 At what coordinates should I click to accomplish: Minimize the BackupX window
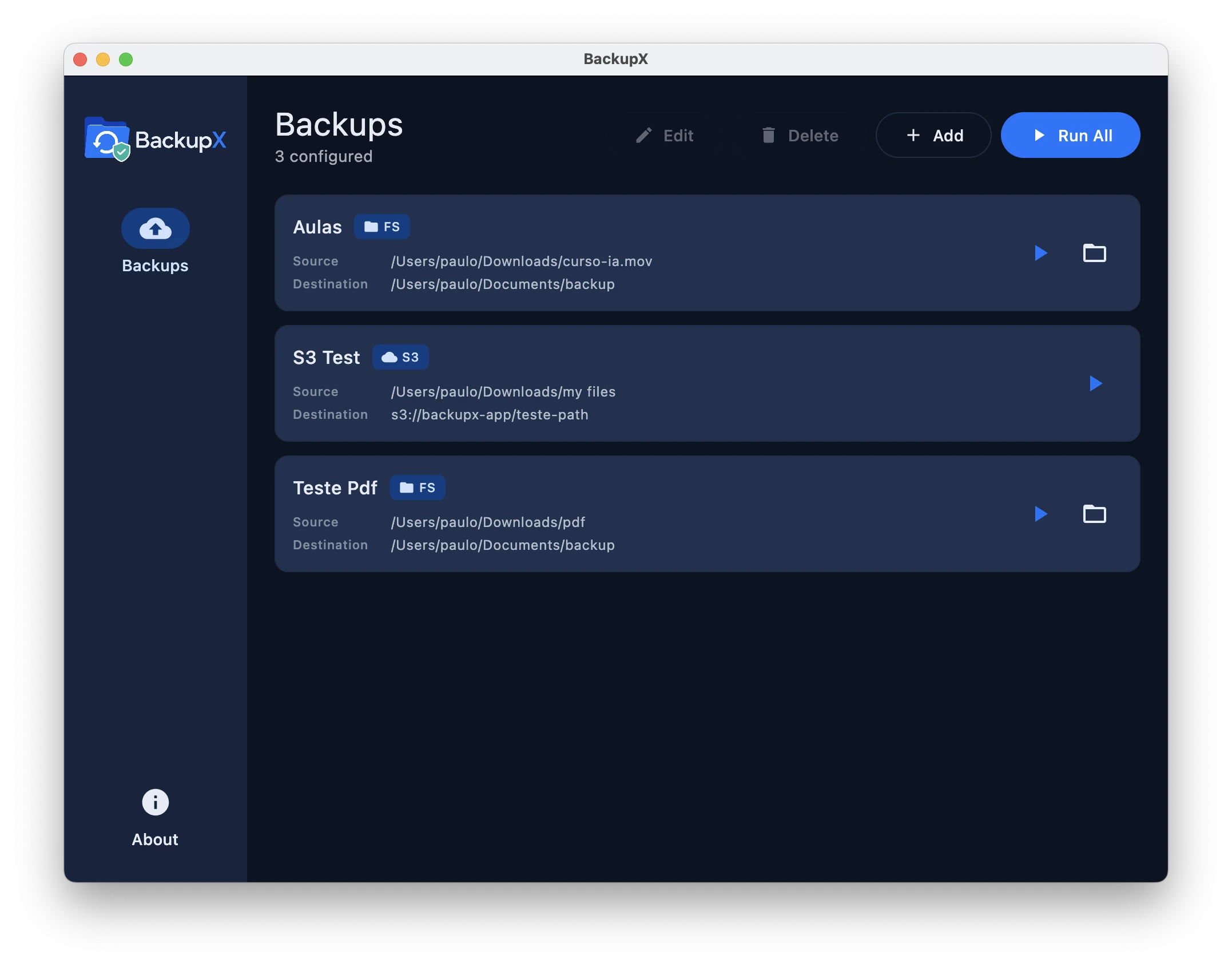pyautogui.click(x=103, y=60)
